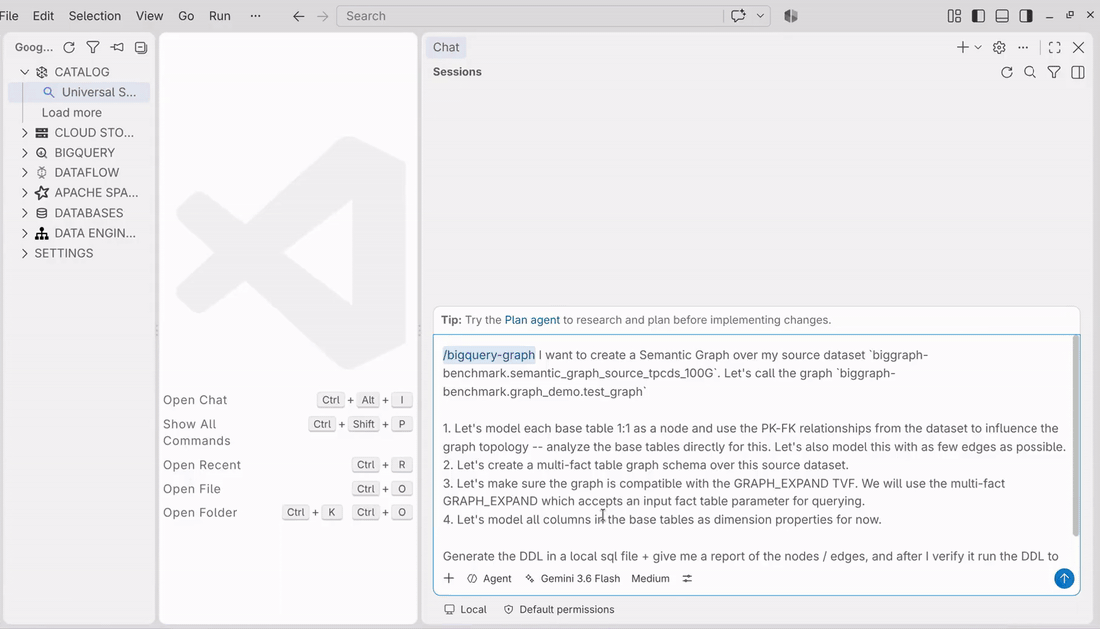Open the new chat dropdown chevron
Image resolution: width=1100 pixels, height=629 pixels.
coord(978,47)
